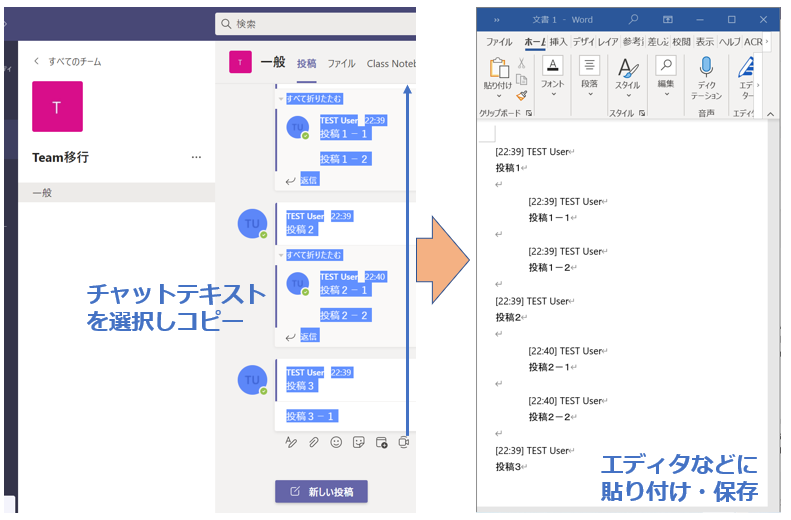Open the Font (フォント) group dropdown

tap(552, 95)
